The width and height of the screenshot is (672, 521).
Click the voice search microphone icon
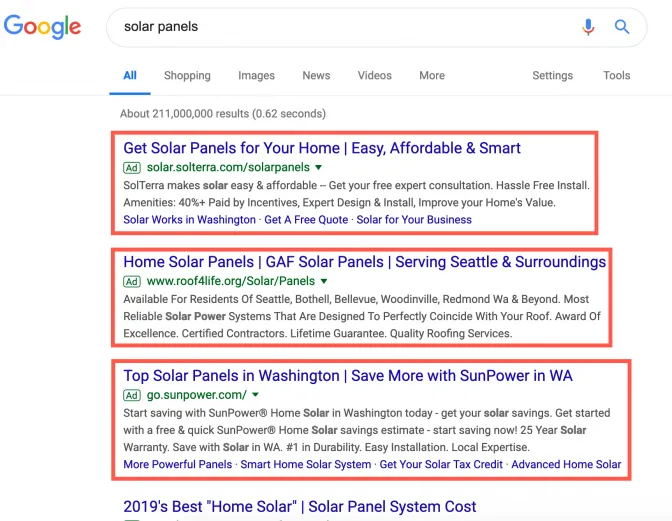tap(588, 27)
